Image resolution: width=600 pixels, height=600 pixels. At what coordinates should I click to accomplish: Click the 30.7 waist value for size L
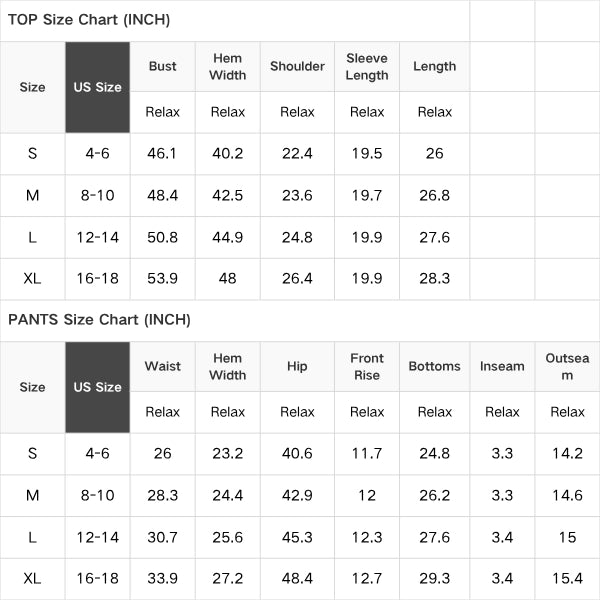[162, 537]
